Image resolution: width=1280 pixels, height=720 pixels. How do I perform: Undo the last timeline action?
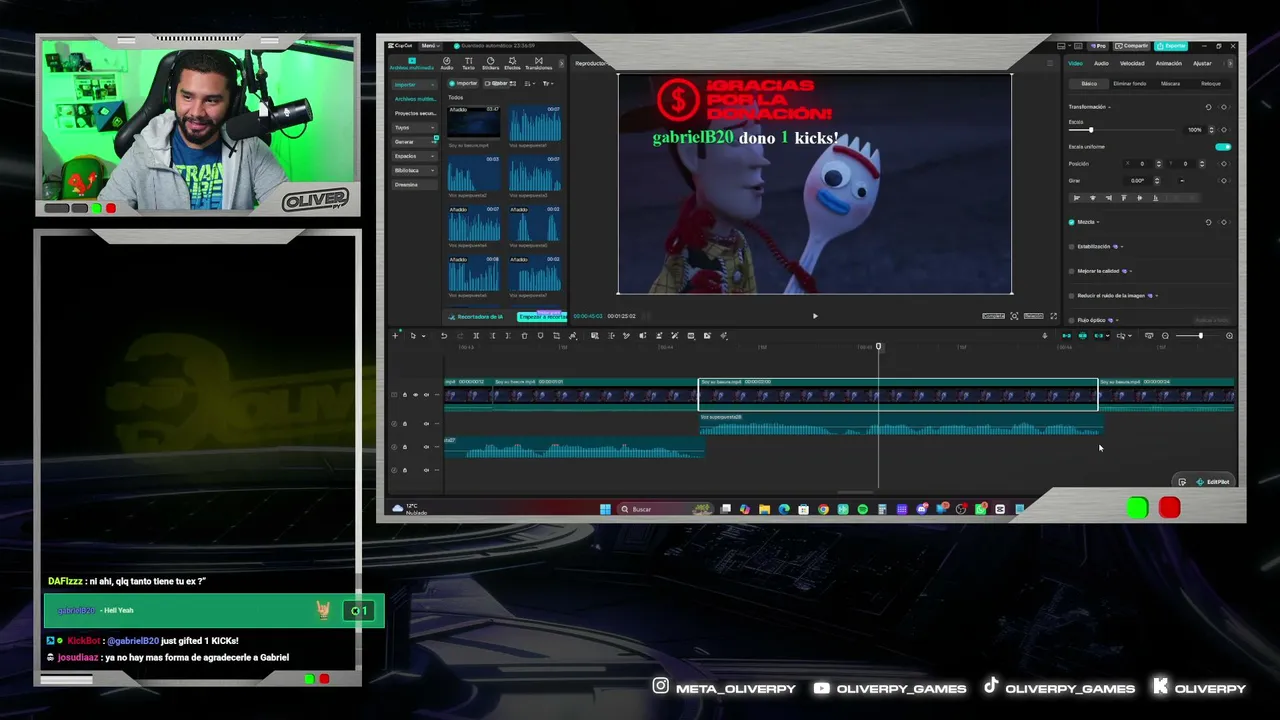(444, 336)
